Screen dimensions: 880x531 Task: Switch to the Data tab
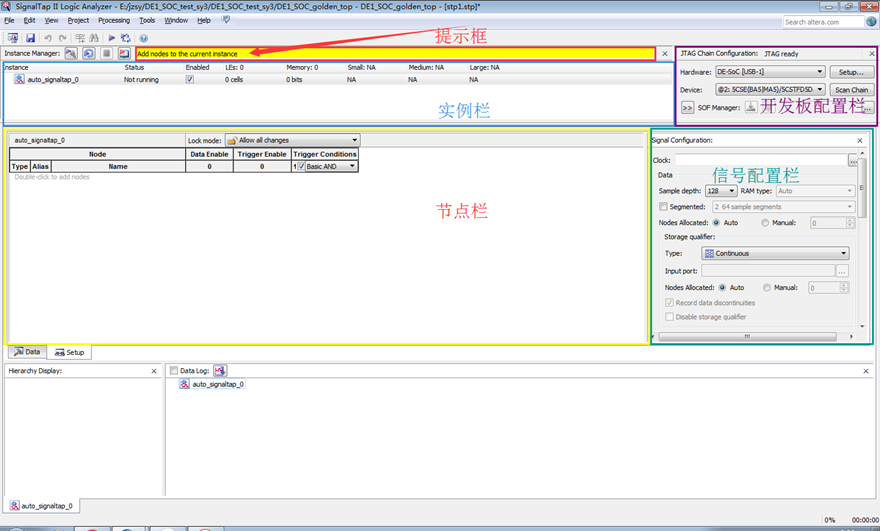point(27,352)
